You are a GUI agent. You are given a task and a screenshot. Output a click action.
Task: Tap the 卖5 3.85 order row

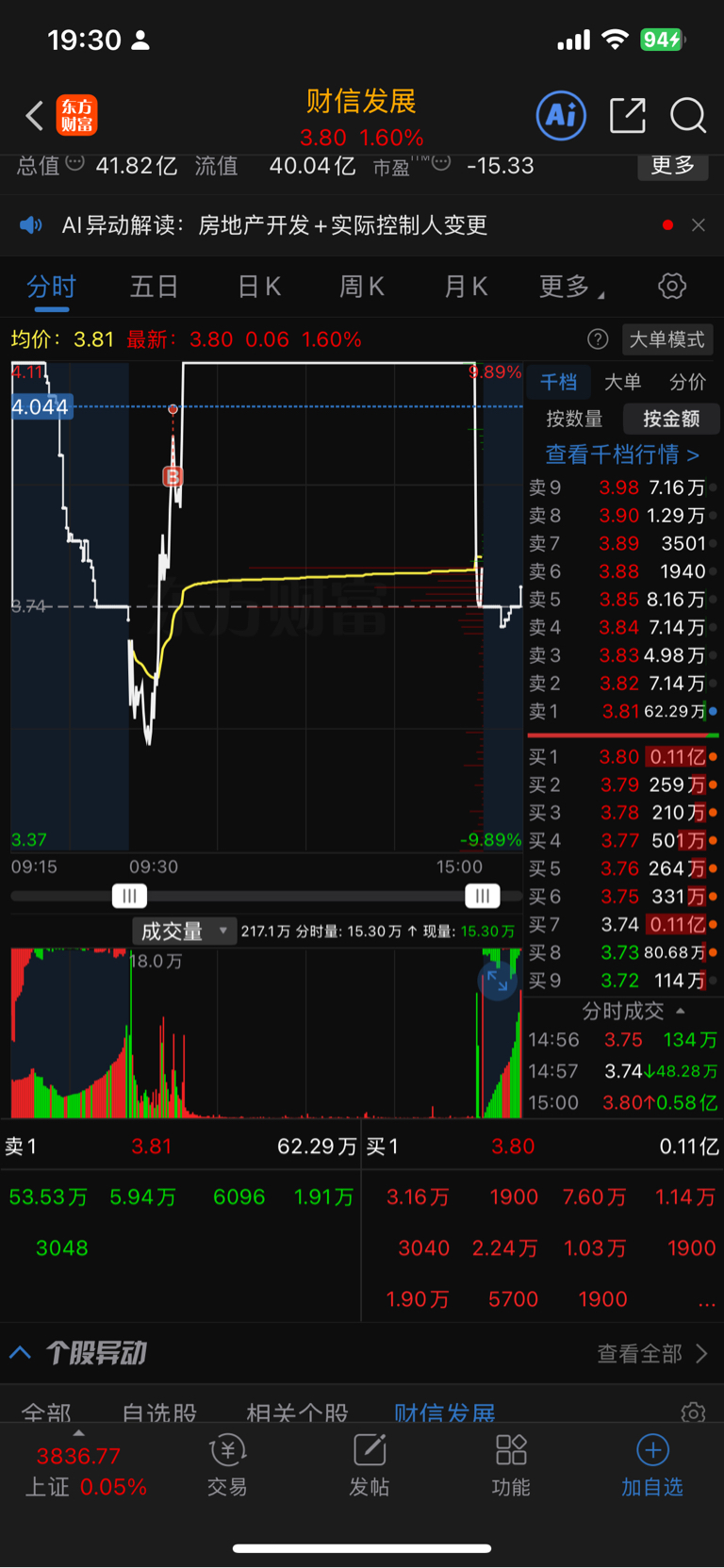point(622,599)
